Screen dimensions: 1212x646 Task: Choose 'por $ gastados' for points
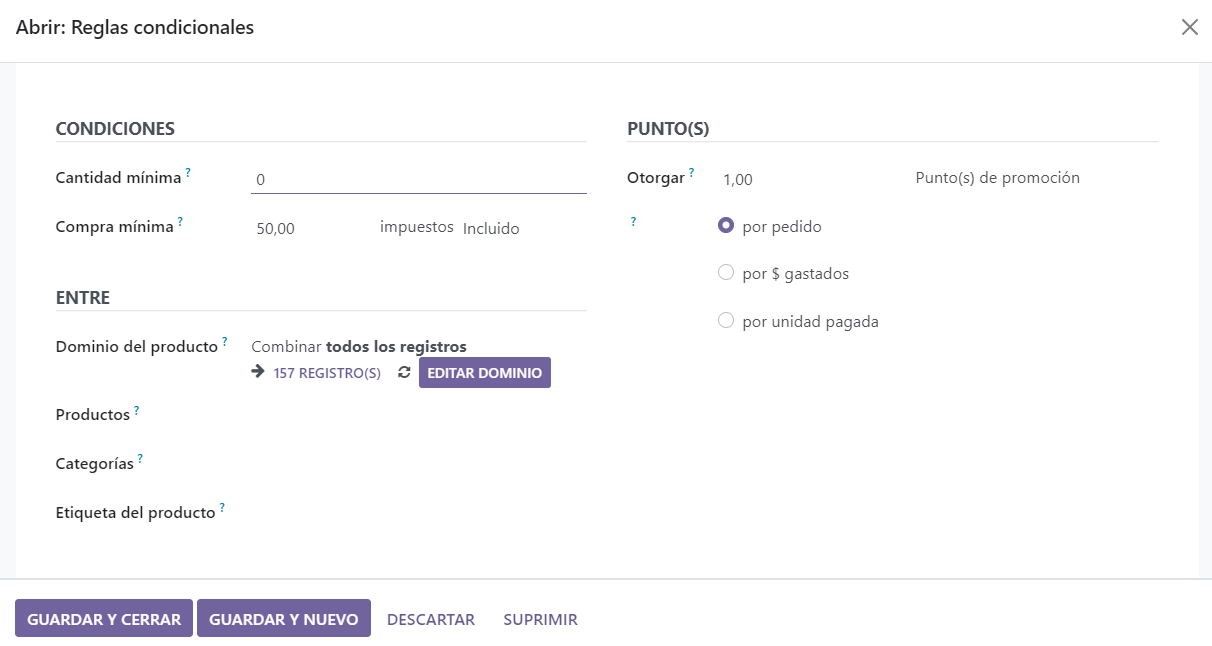(x=726, y=272)
